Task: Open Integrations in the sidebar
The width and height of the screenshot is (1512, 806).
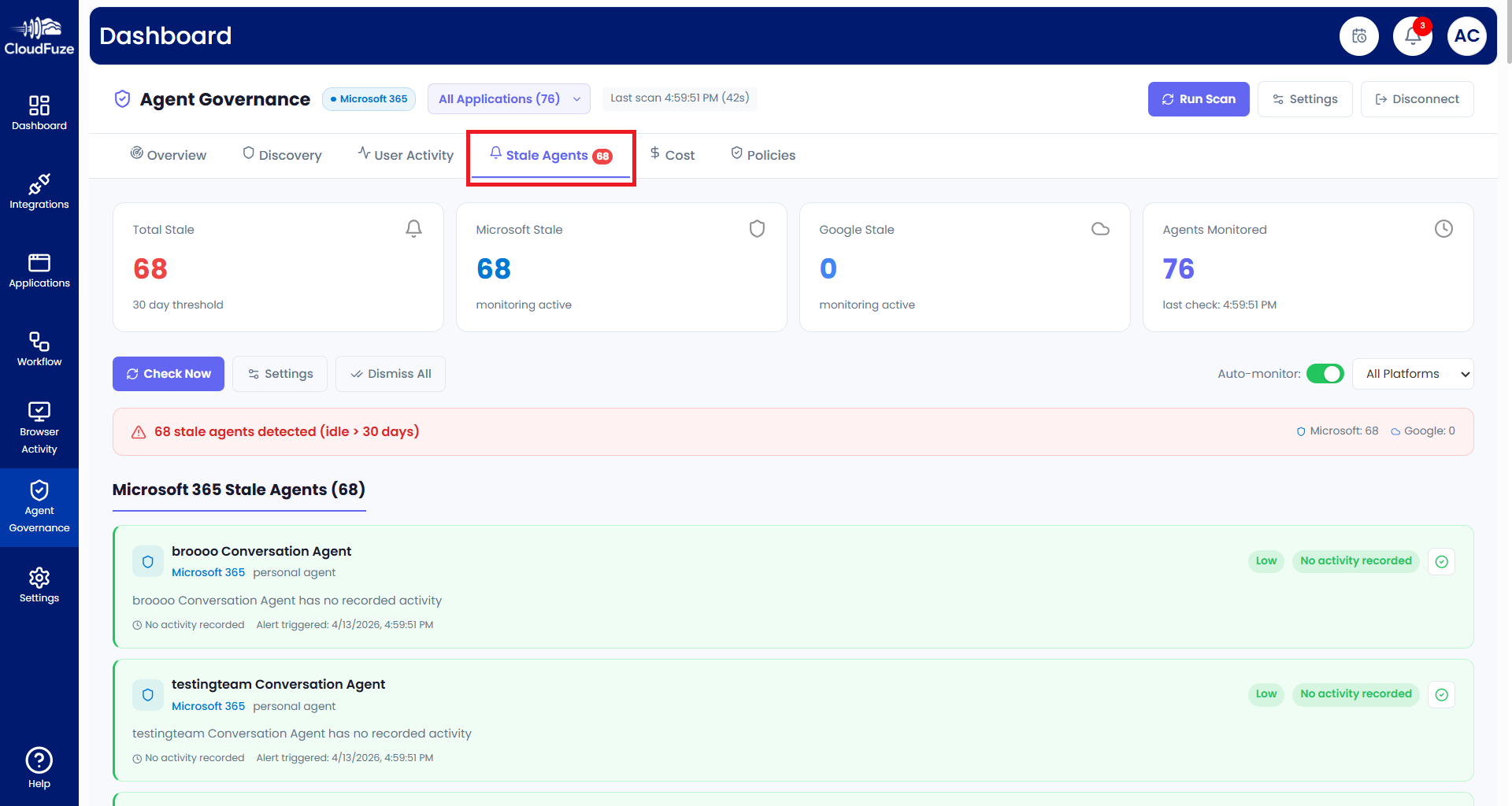Action: [39, 192]
